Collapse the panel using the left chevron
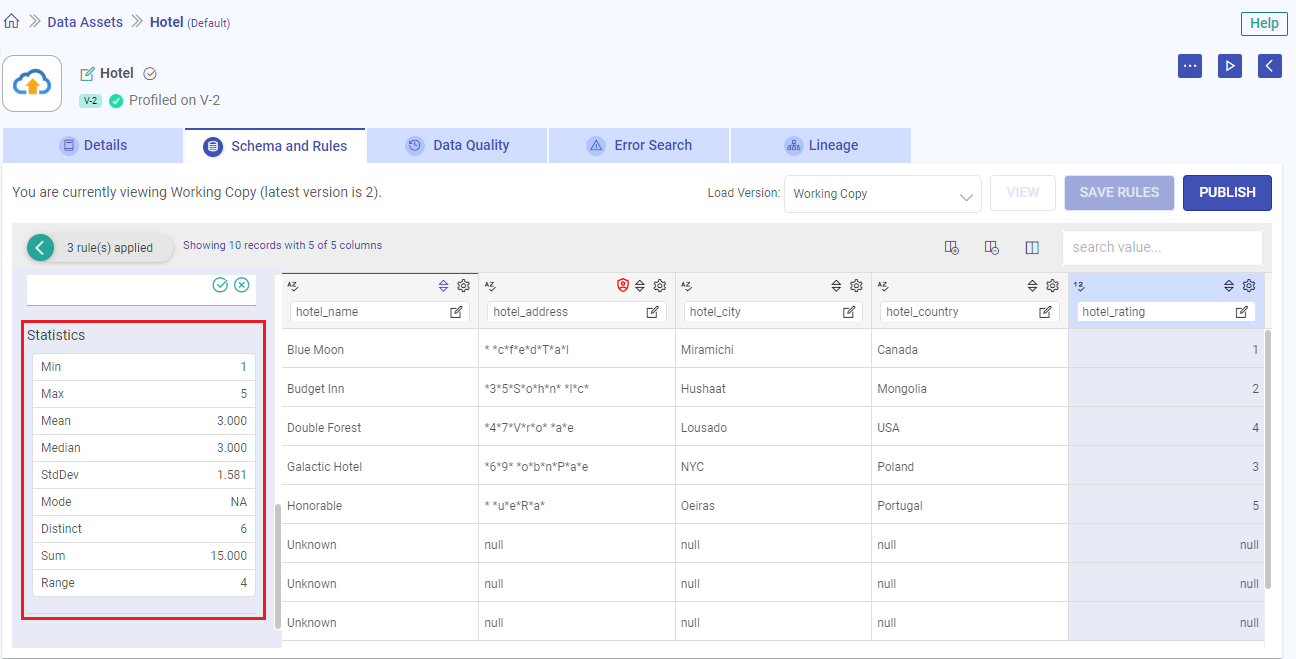The width and height of the screenshot is (1296, 659). pyautogui.click(x=1268, y=65)
